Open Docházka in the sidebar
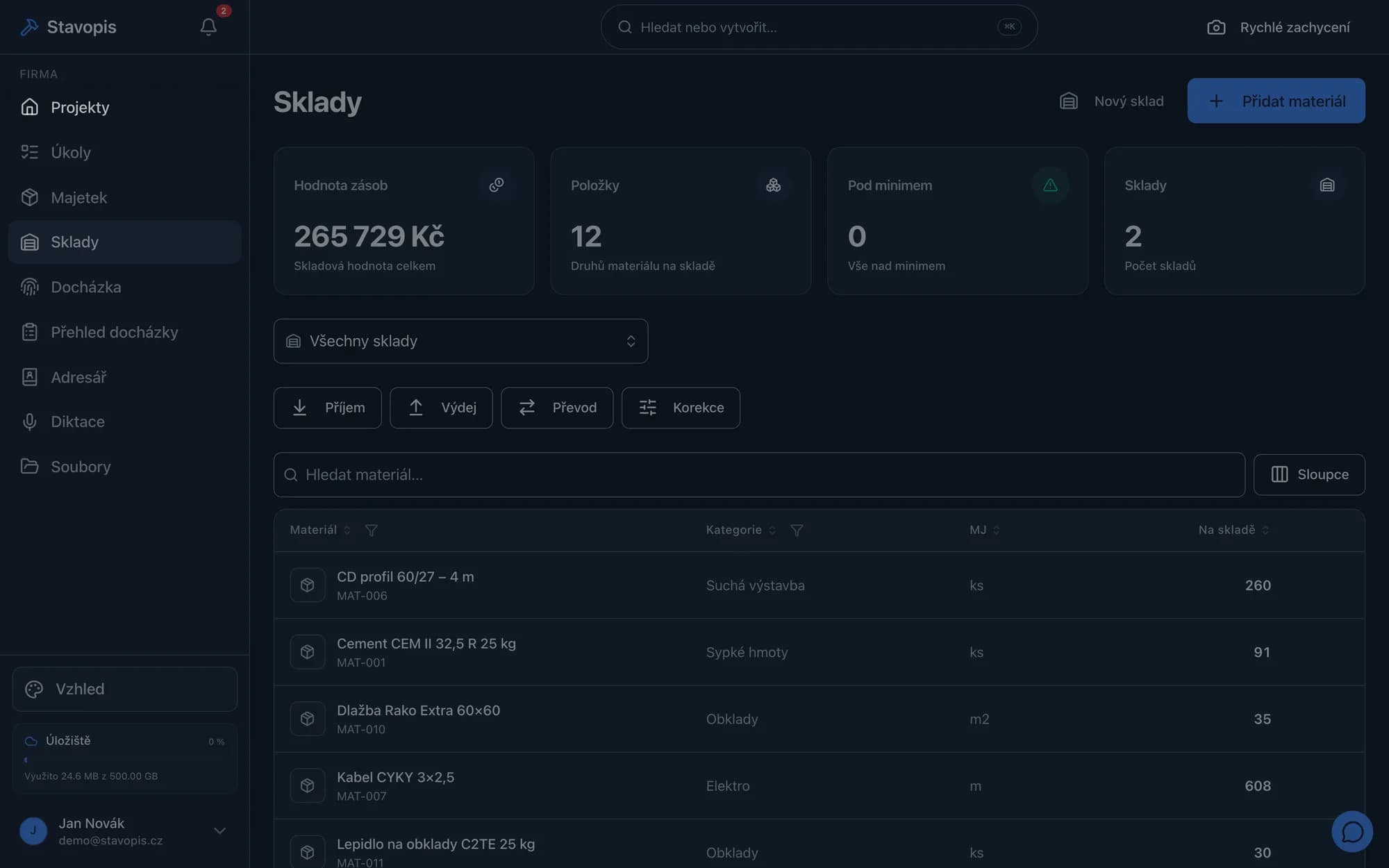The image size is (1389, 868). click(125, 287)
